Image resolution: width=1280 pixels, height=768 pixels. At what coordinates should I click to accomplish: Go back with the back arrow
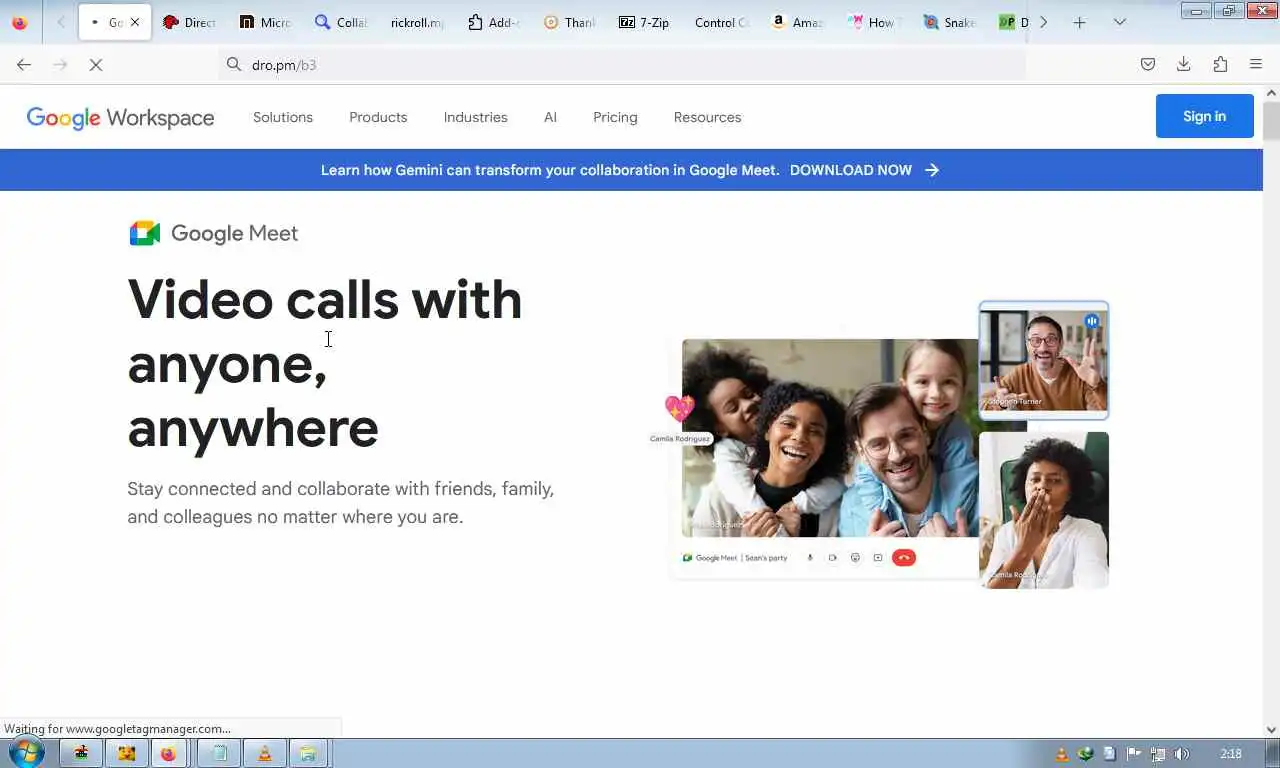pyautogui.click(x=24, y=64)
